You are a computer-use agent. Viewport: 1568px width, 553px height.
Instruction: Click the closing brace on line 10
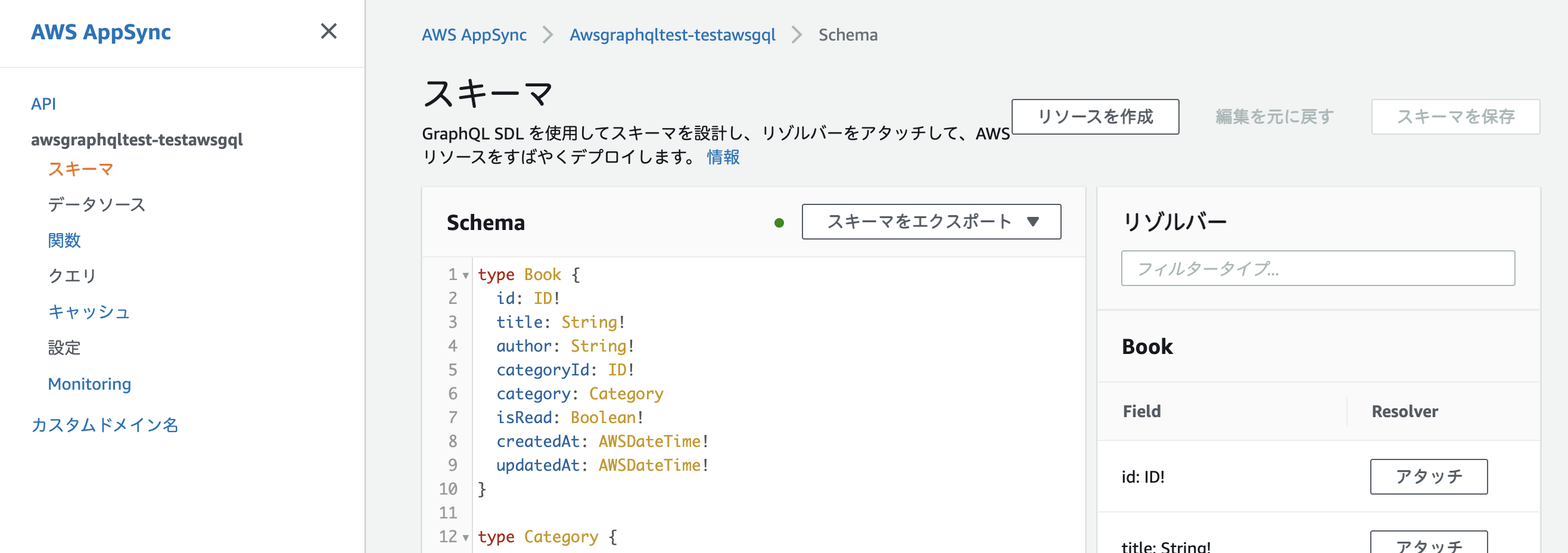(x=482, y=489)
